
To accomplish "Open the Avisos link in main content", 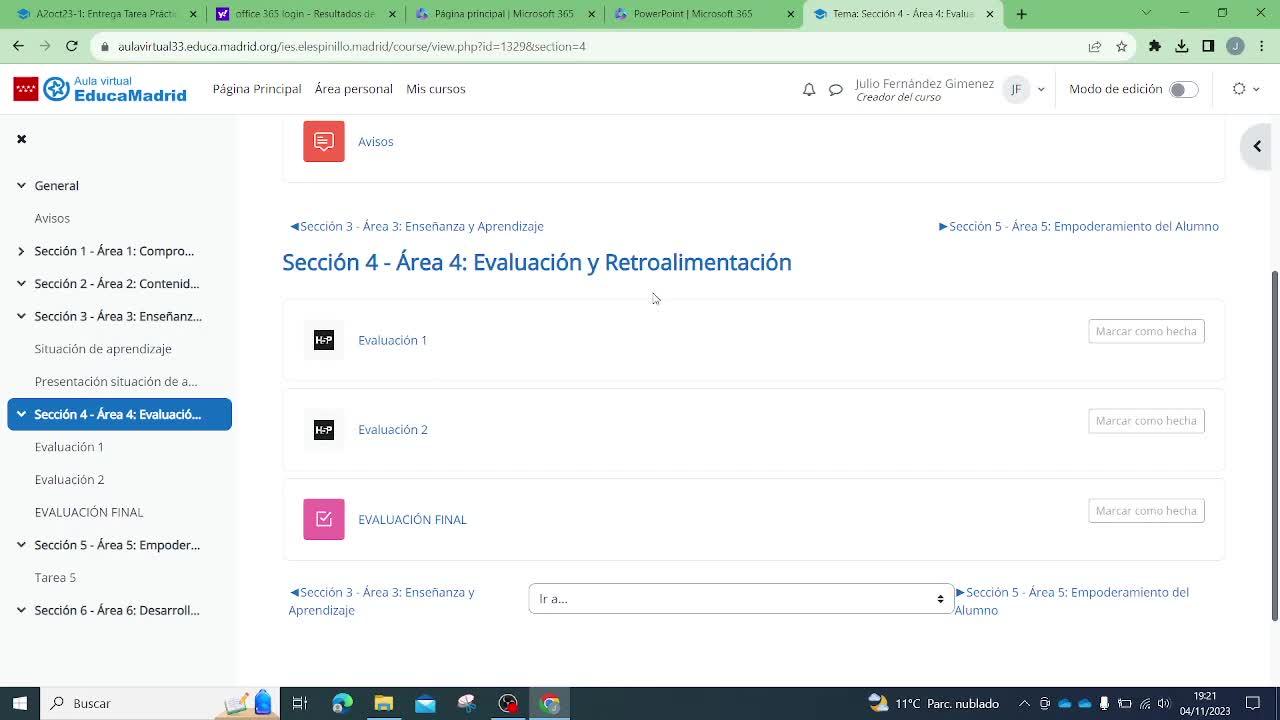I will 376,142.
